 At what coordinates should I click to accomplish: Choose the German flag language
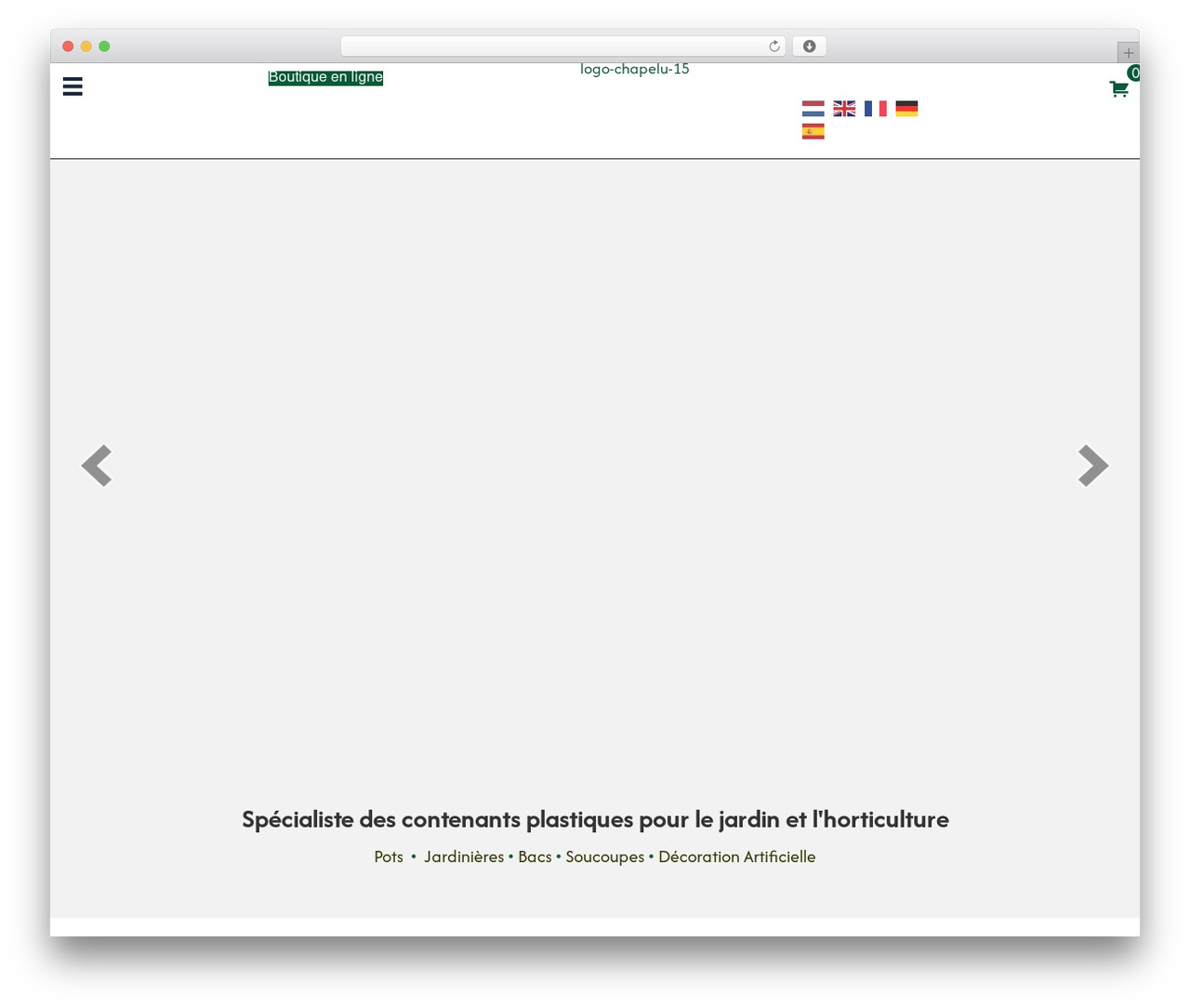pyautogui.click(x=906, y=109)
